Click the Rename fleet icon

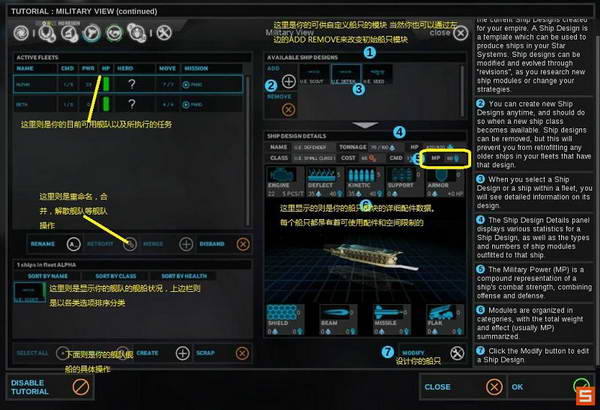click(73, 244)
